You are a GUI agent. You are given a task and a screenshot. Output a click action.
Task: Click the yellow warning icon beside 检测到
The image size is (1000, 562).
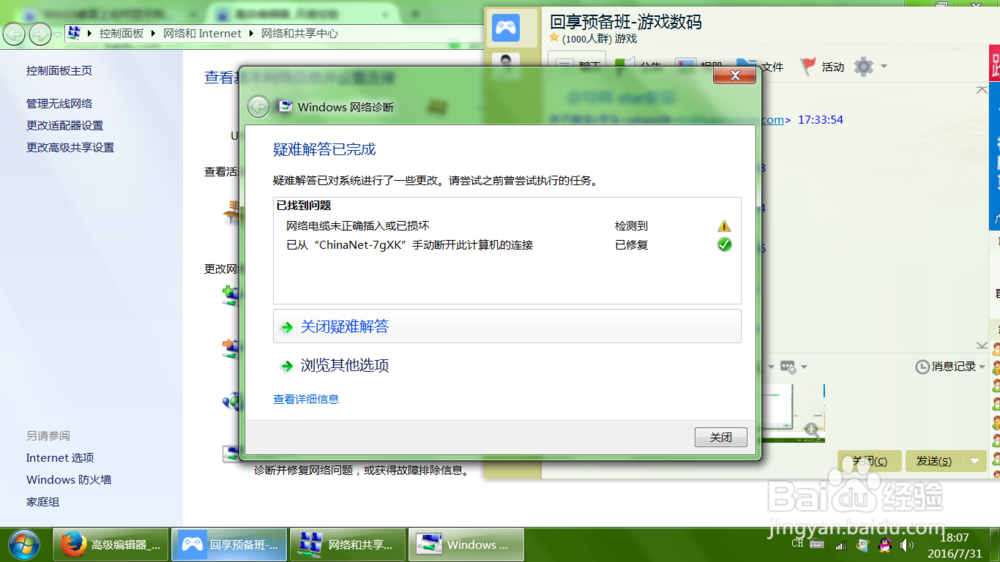click(724, 226)
